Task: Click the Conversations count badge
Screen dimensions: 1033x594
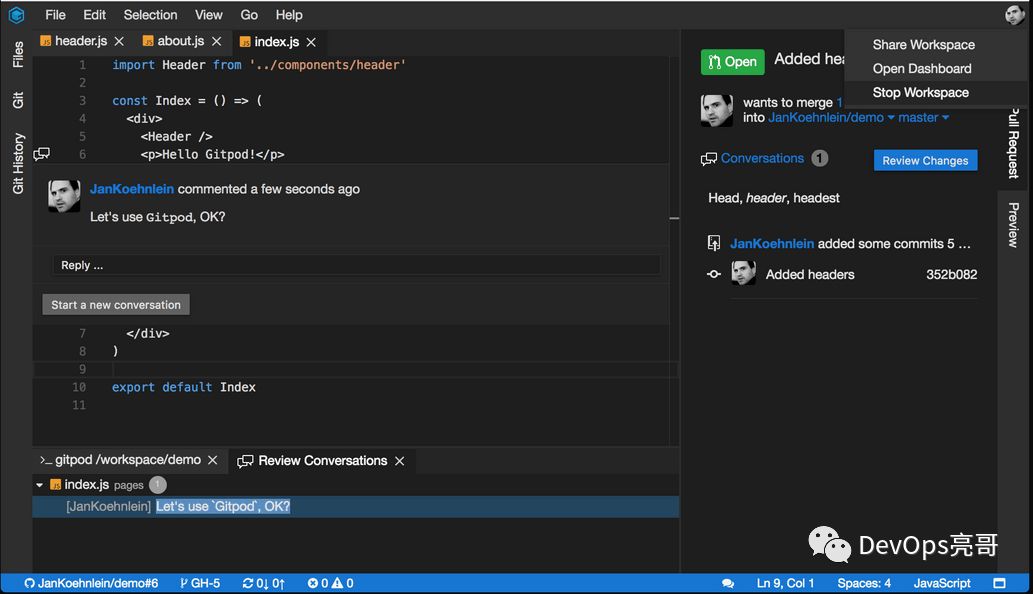Action: pyautogui.click(x=820, y=159)
